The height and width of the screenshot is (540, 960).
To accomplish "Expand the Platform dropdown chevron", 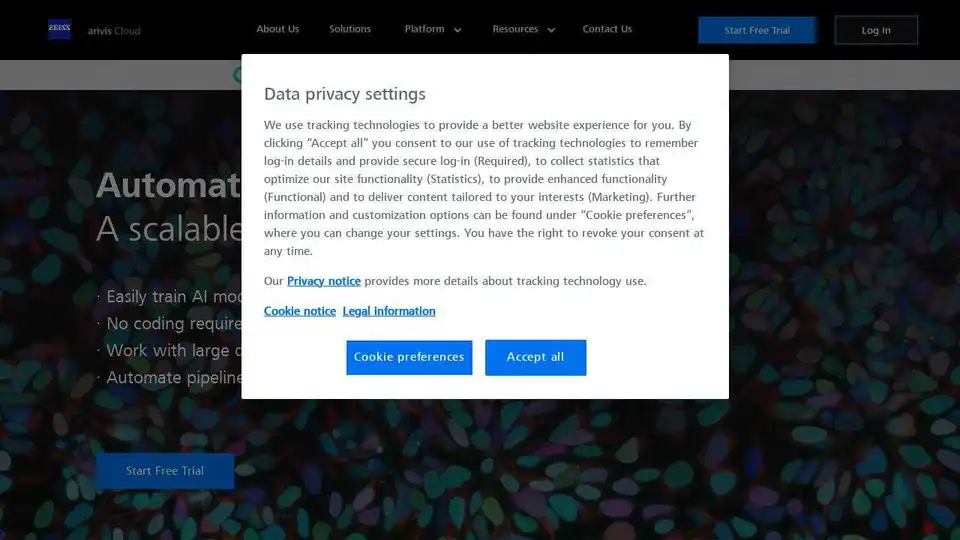I will pyautogui.click(x=457, y=30).
